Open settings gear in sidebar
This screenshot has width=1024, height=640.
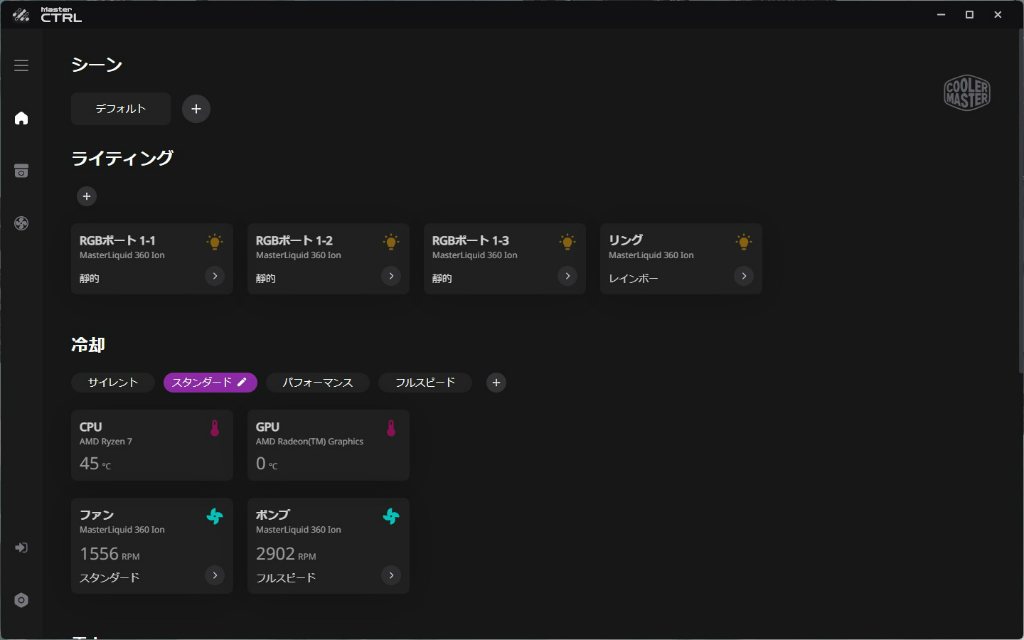pyautogui.click(x=21, y=600)
